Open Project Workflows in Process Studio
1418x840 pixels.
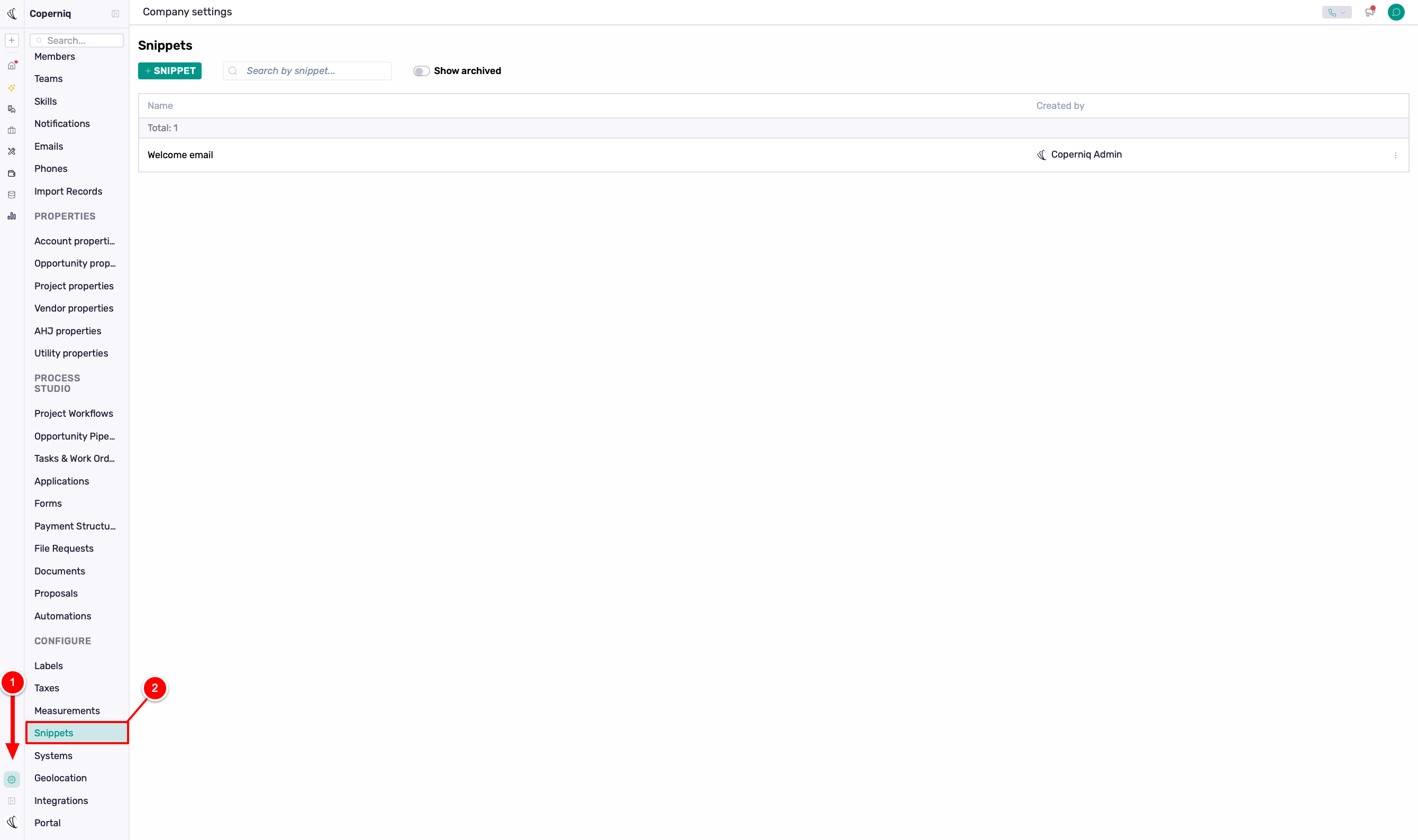(74, 413)
